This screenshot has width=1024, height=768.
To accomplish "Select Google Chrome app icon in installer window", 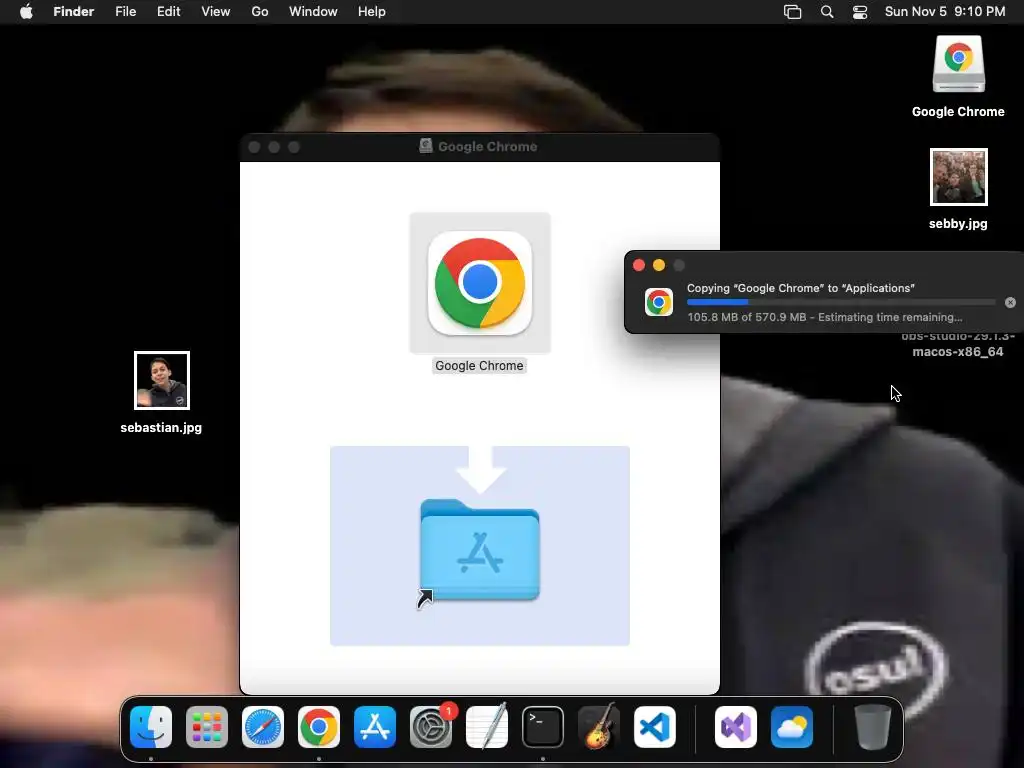I will pos(480,283).
